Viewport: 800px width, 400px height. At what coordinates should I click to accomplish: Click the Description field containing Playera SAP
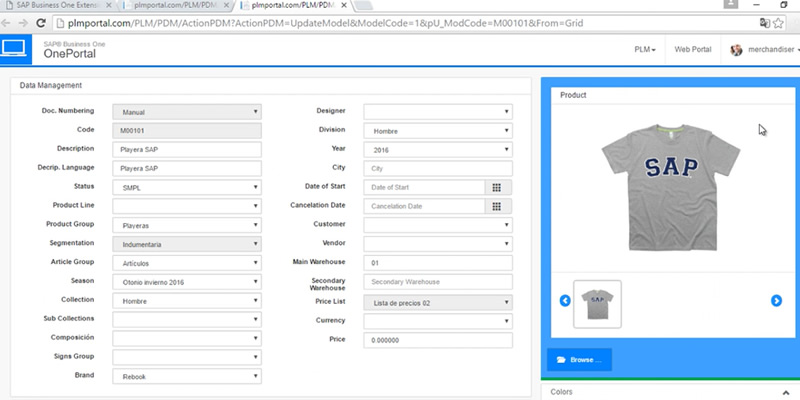[x=186, y=149]
